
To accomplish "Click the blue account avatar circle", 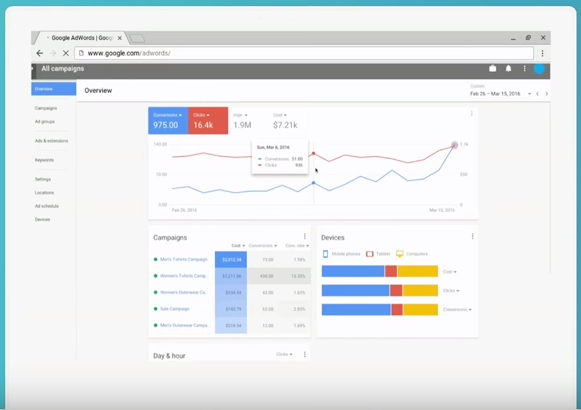I will click(539, 69).
